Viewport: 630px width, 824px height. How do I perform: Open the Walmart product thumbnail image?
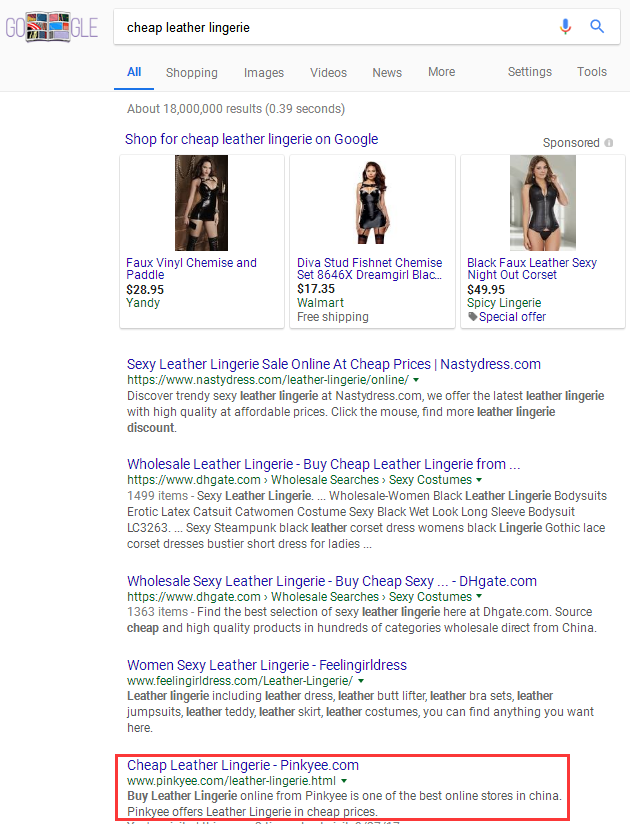372,202
